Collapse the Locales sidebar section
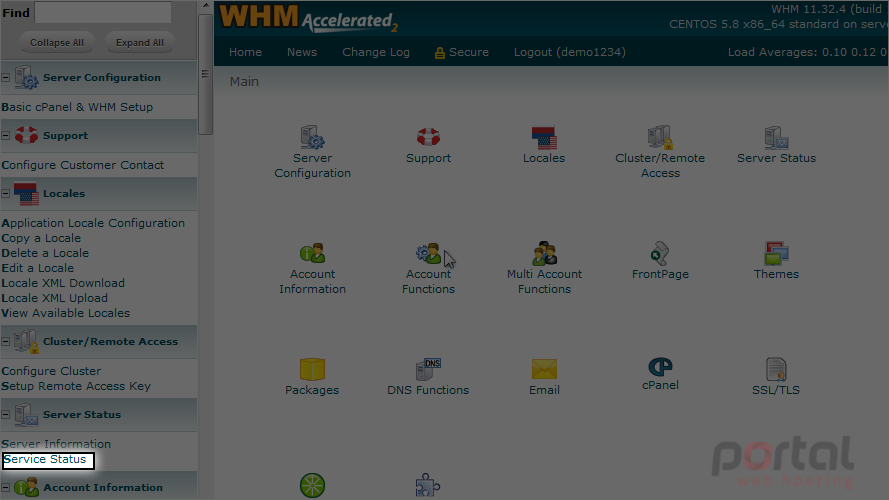 6,193
